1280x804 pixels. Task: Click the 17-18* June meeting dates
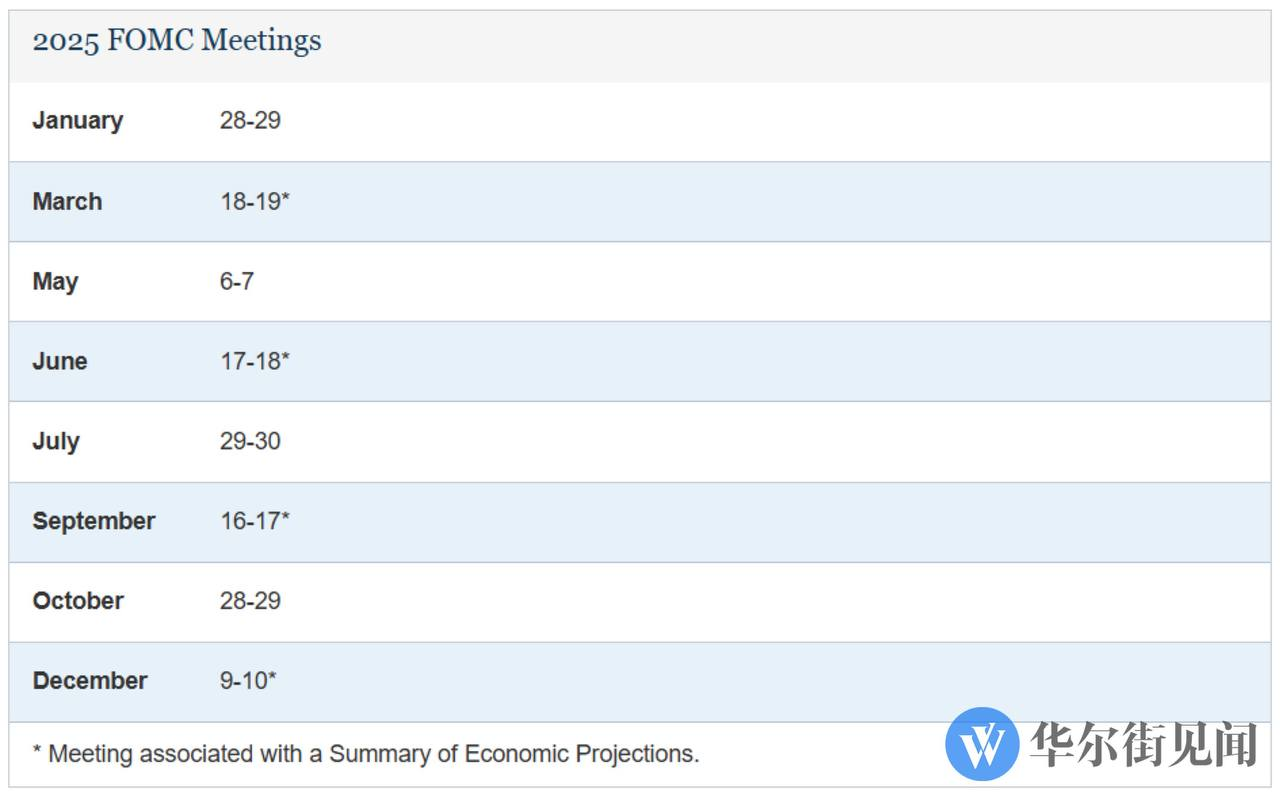(x=255, y=361)
